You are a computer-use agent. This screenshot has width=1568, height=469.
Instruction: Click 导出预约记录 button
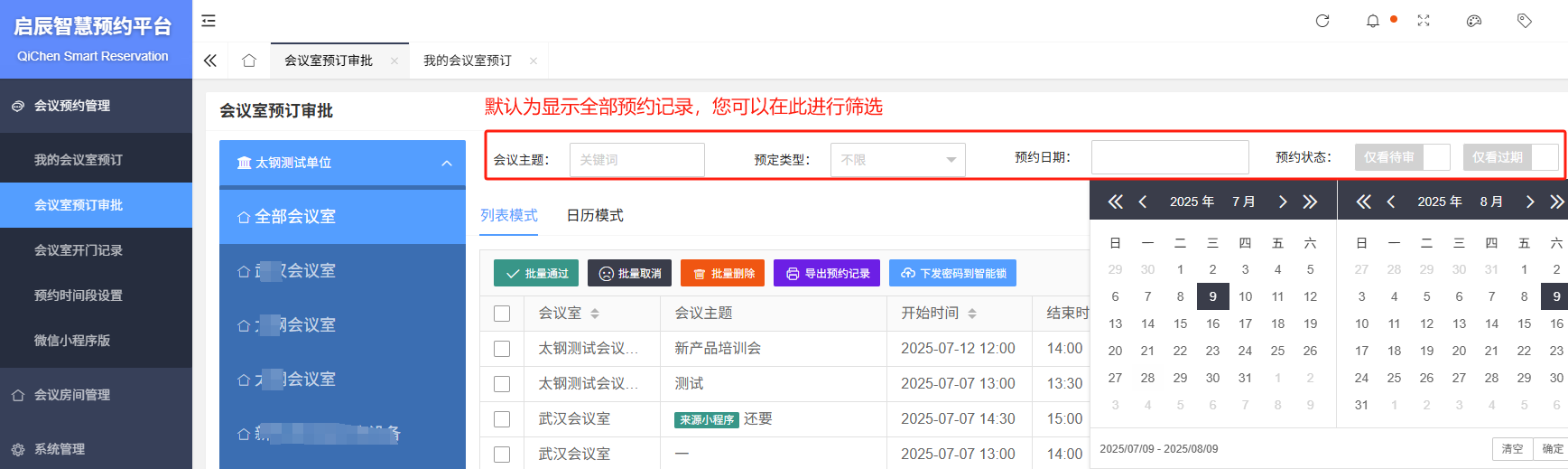pyautogui.click(x=828, y=273)
